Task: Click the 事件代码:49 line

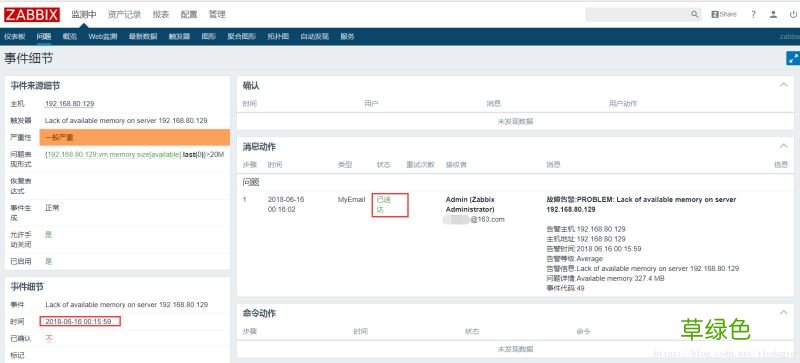Action: (x=565, y=288)
